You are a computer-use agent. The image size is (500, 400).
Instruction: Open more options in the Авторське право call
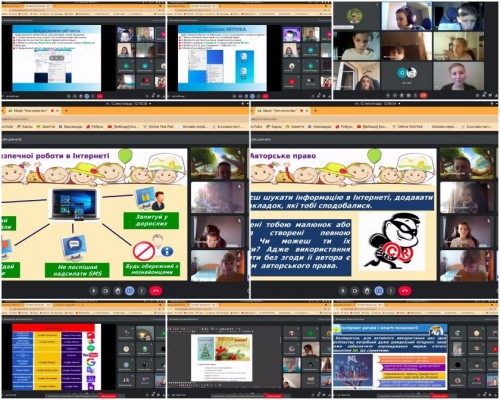click(x=391, y=291)
